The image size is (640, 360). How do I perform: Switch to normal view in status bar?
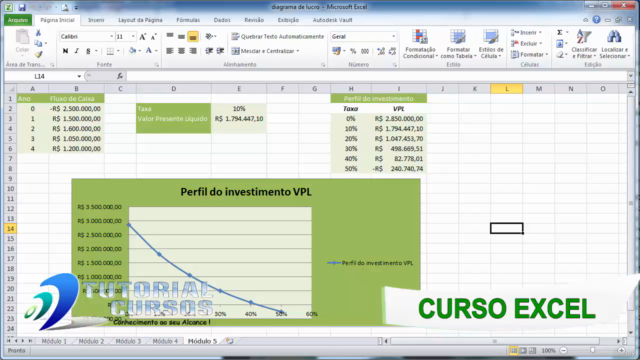[513, 351]
